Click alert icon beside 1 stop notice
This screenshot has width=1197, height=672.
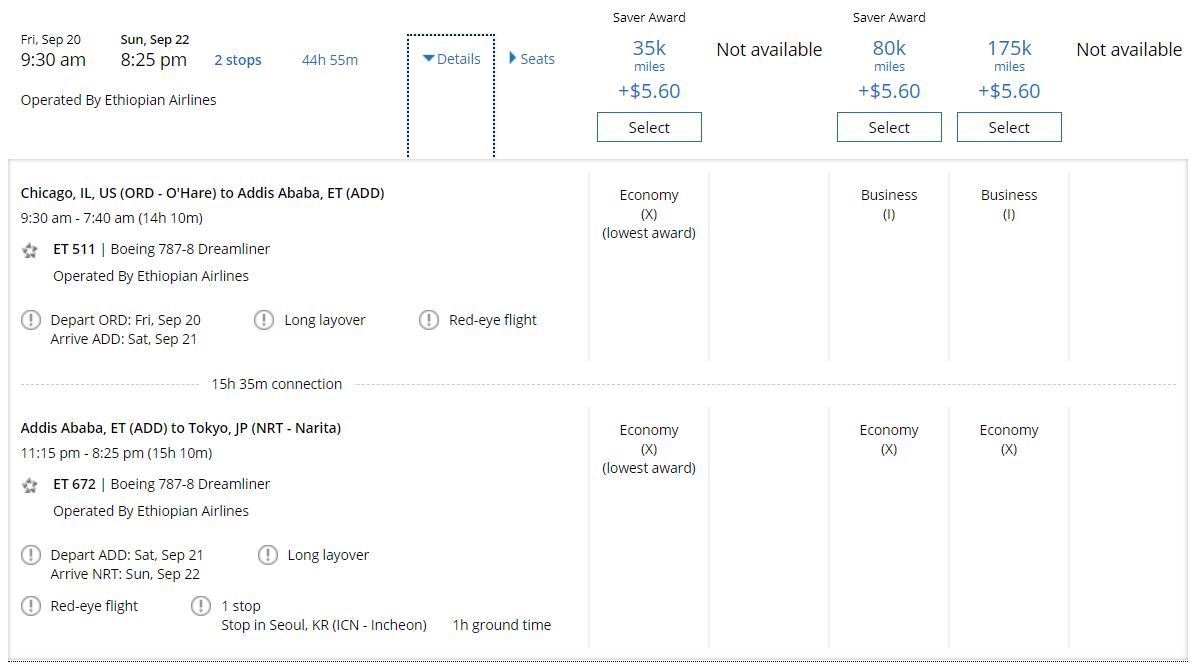pyautogui.click(x=201, y=606)
